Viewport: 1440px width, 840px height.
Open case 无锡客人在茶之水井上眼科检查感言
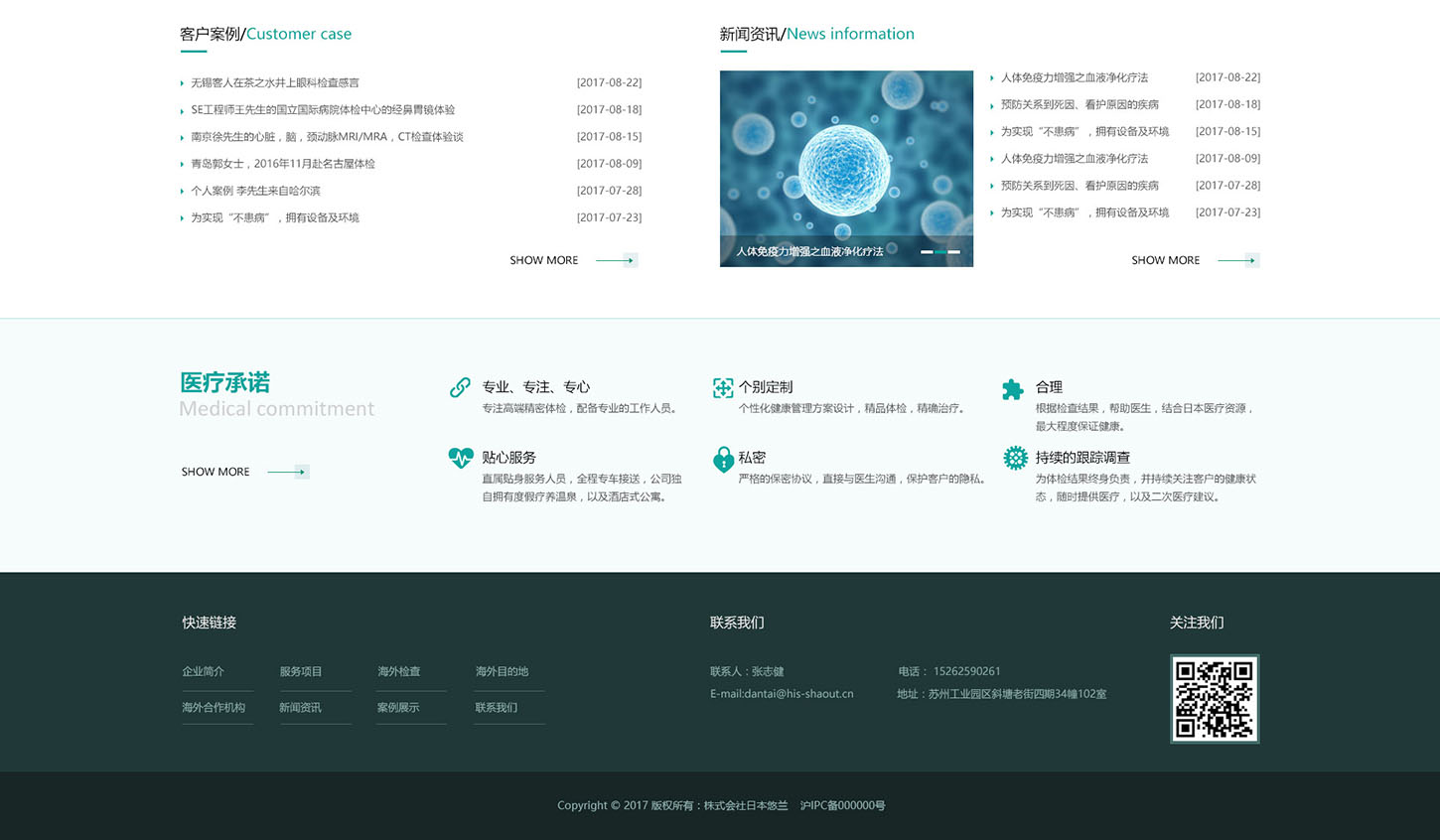coord(275,83)
